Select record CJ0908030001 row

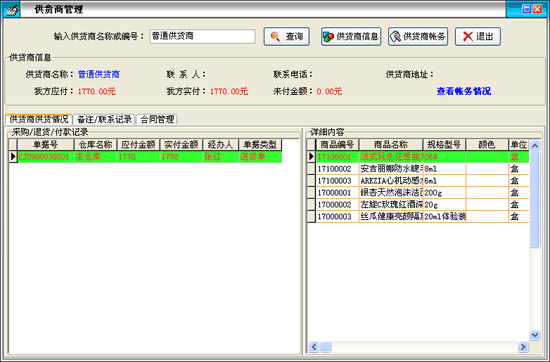(145, 157)
